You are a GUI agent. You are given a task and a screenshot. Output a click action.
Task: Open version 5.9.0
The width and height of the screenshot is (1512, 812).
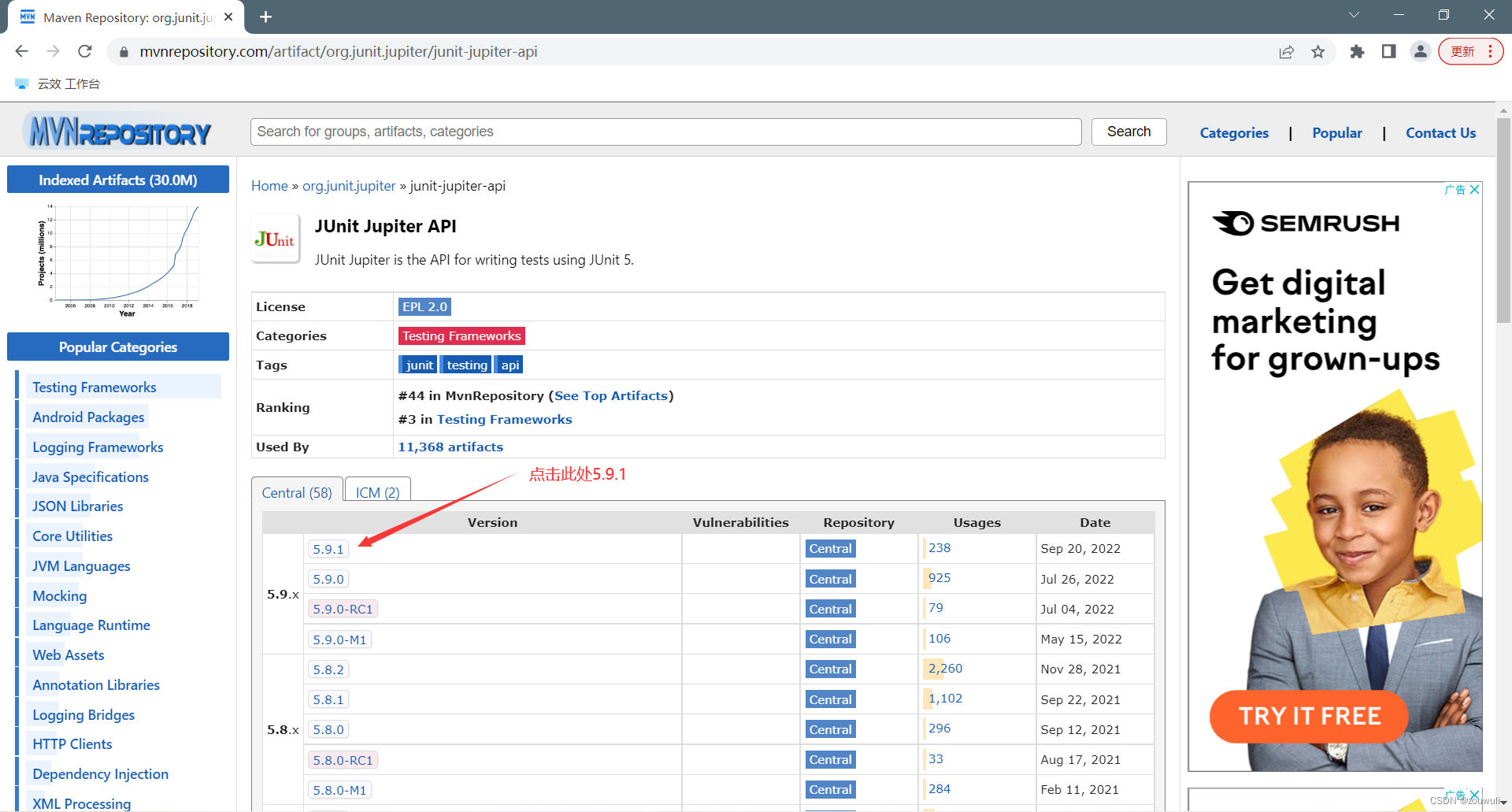tap(328, 579)
